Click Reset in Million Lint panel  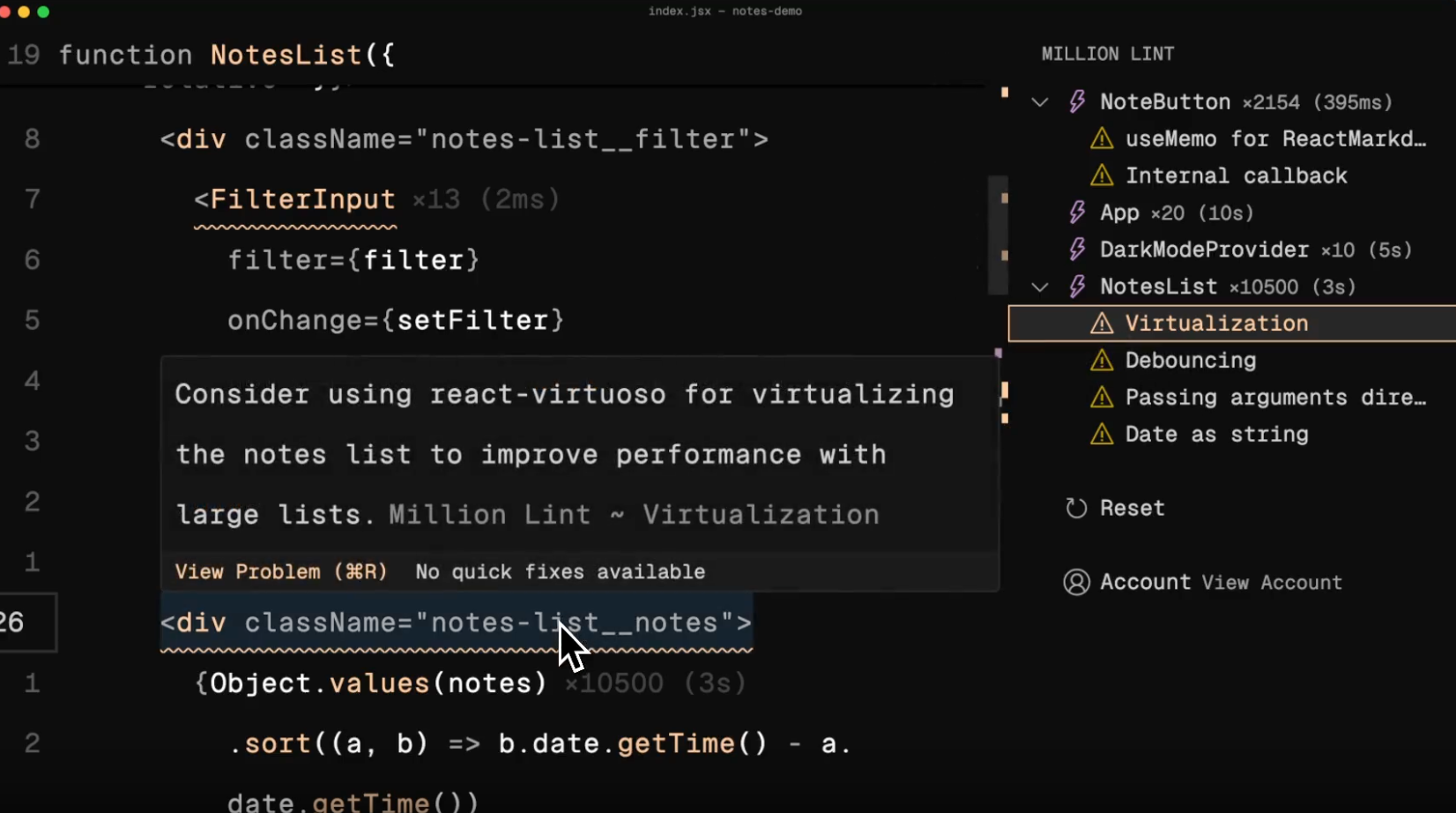1132,509
